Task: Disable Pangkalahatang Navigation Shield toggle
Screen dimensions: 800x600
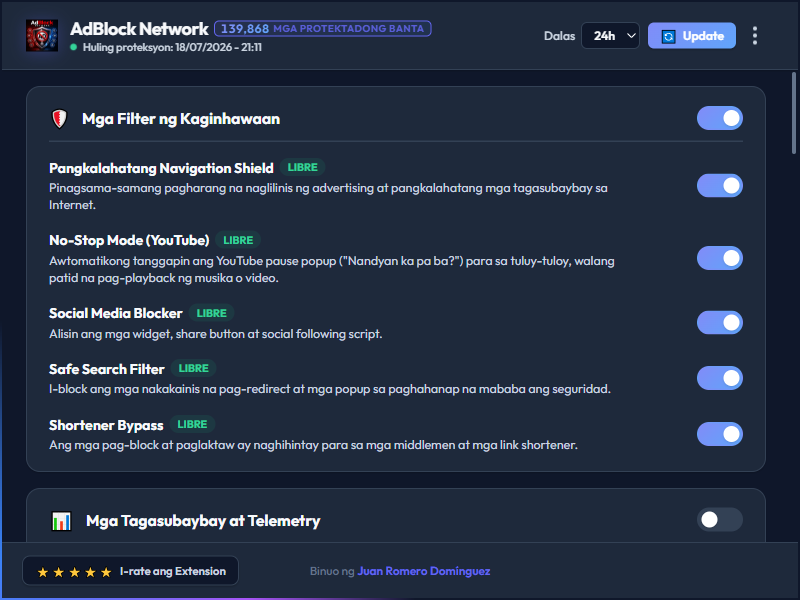Action: tap(719, 186)
